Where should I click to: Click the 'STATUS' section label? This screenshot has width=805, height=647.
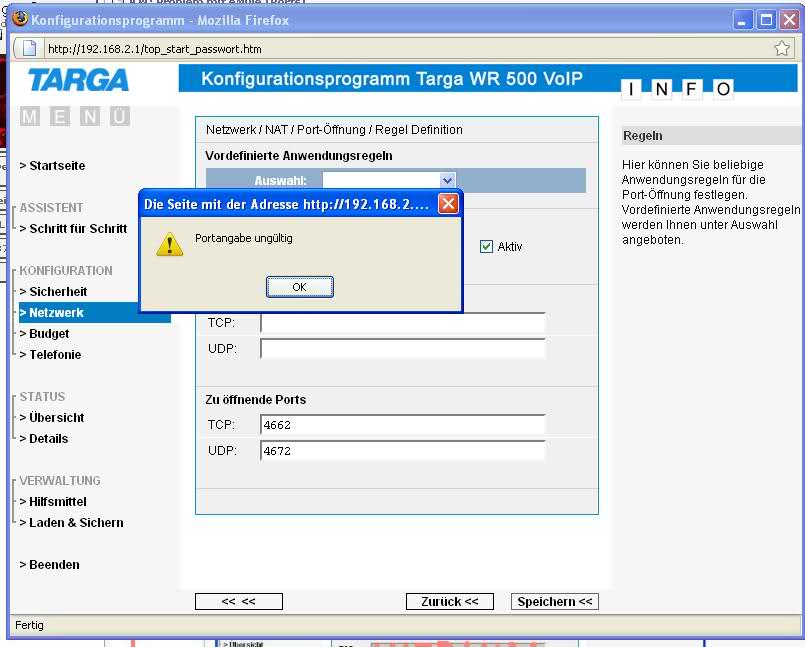click(43, 397)
